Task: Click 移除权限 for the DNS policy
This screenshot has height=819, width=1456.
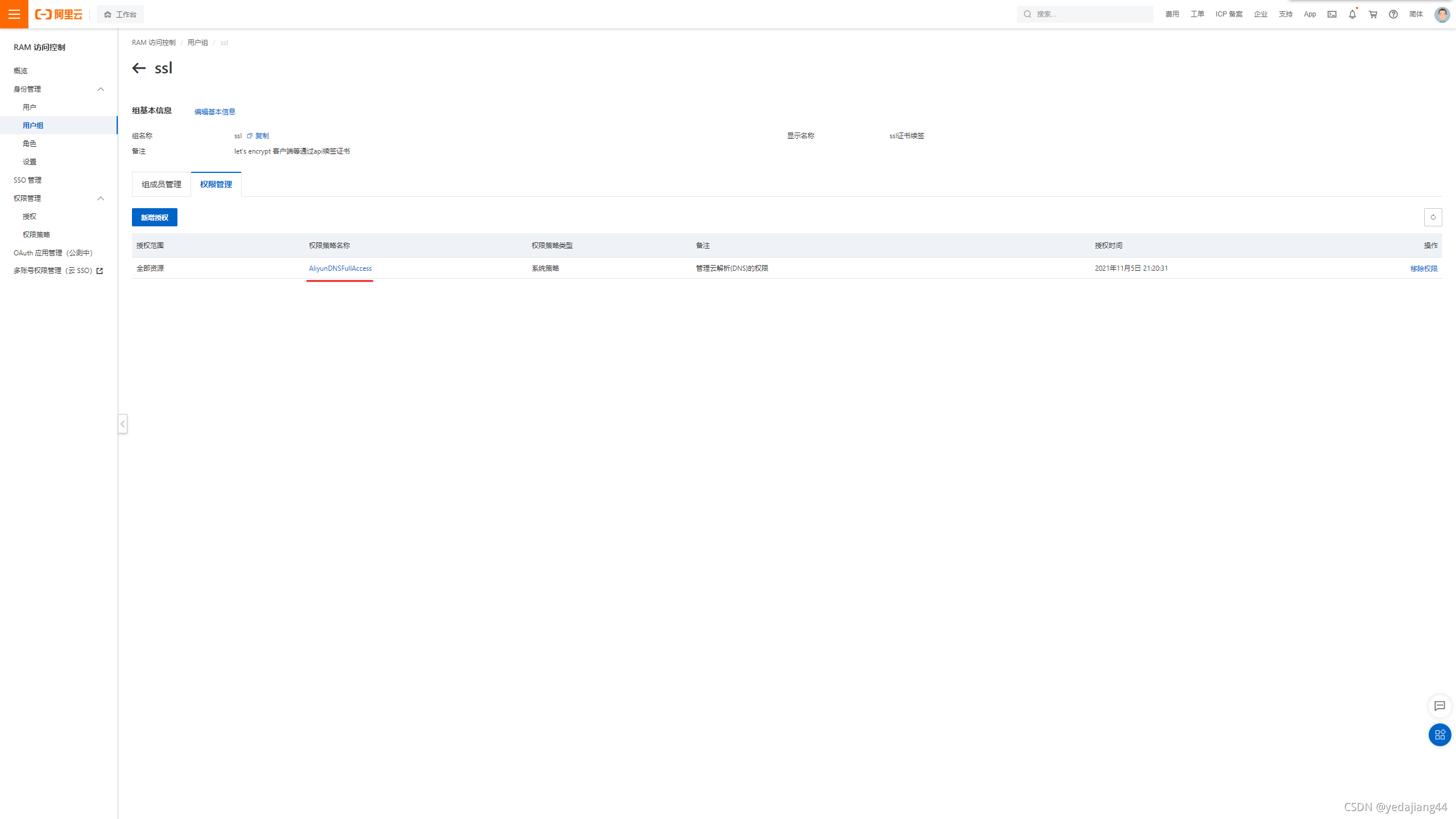Action: pyautogui.click(x=1423, y=268)
